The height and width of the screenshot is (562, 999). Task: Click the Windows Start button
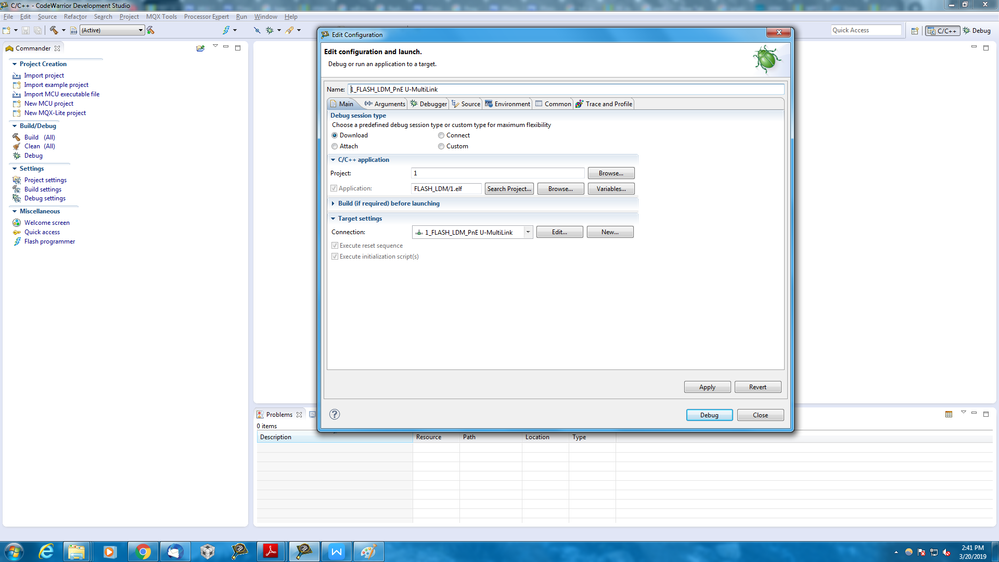coord(13,552)
